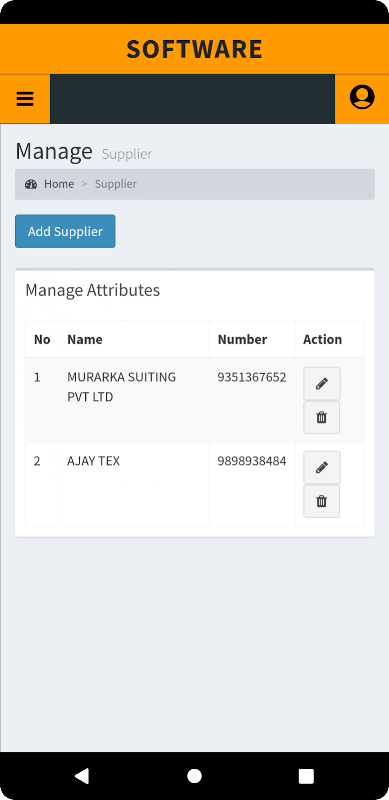Tap the Android back navigation button

(x=82, y=776)
